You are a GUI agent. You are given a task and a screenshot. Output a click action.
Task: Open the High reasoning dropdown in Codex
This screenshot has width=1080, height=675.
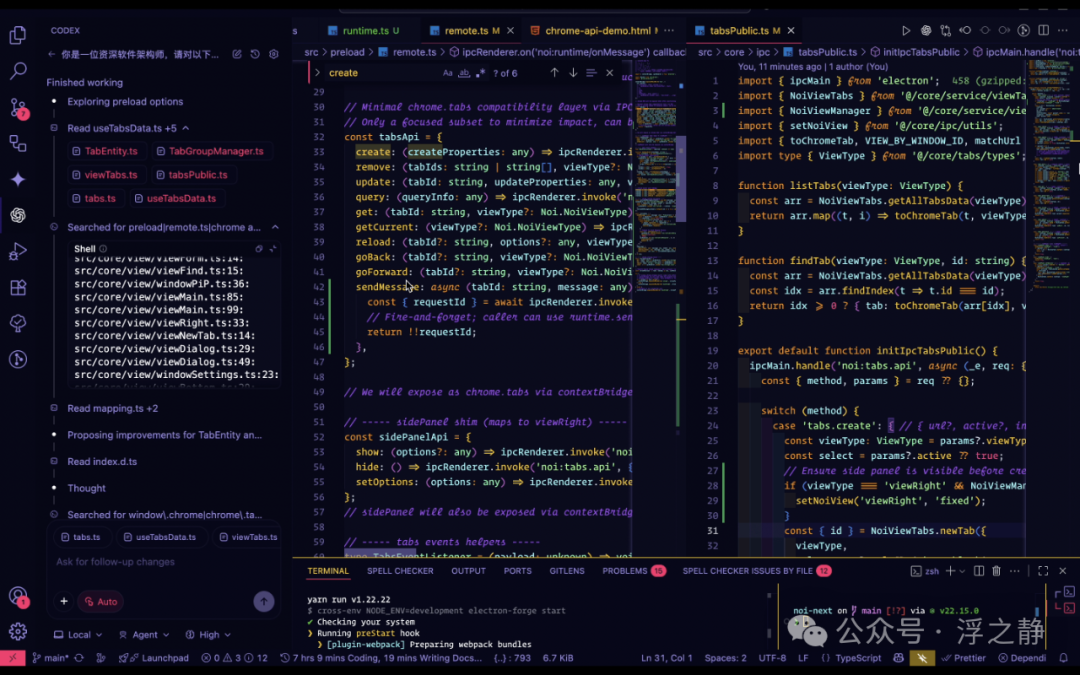pos(208,634)
